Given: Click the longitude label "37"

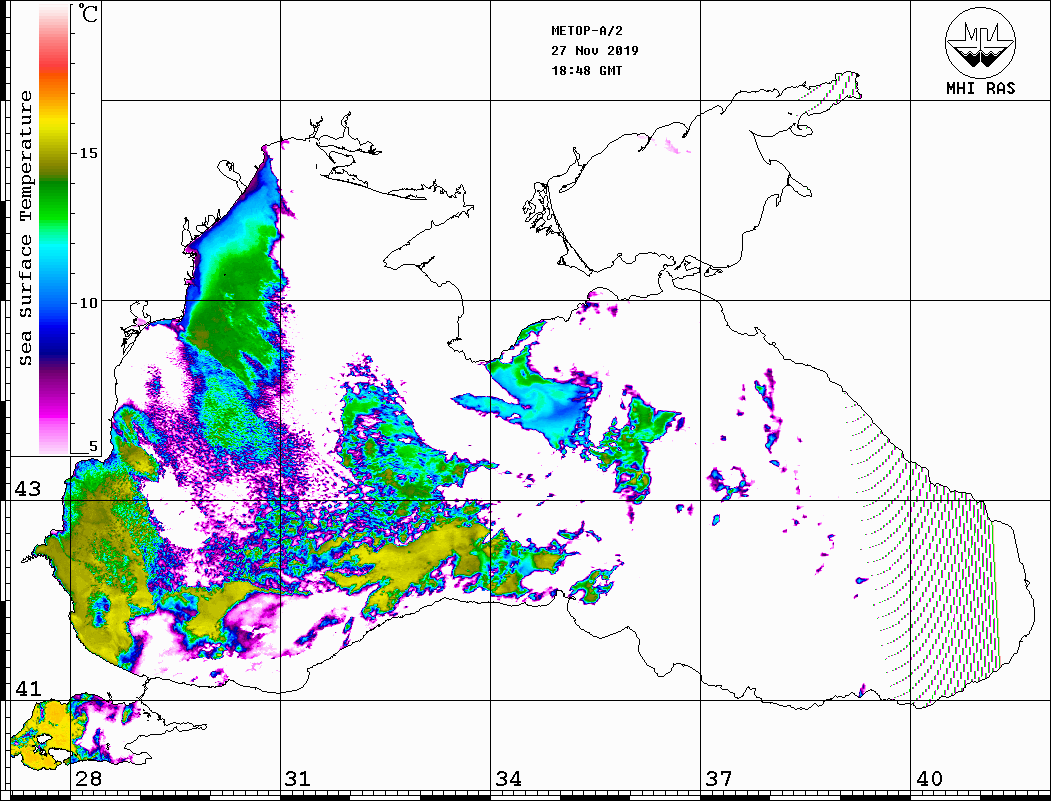Looking at the screenshot, I should (719, 779).
